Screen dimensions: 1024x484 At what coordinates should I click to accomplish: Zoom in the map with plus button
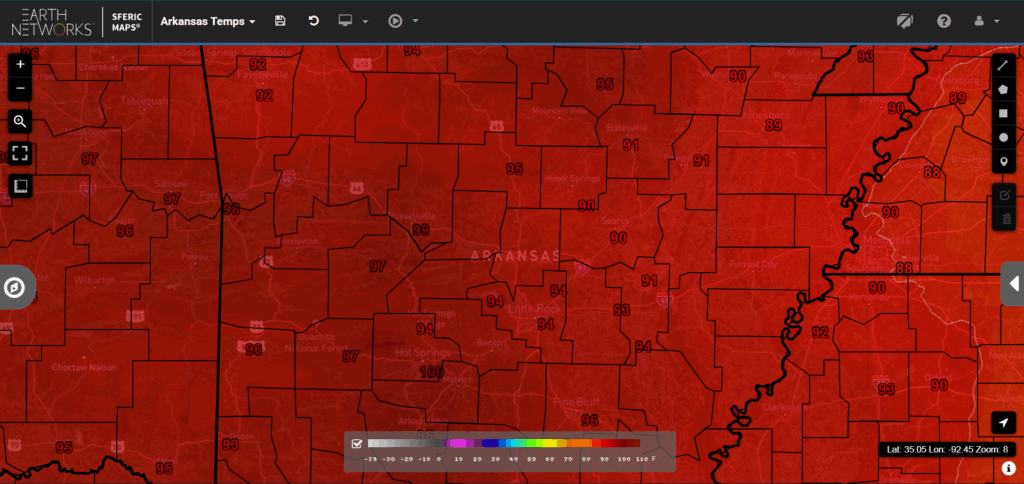20,64
